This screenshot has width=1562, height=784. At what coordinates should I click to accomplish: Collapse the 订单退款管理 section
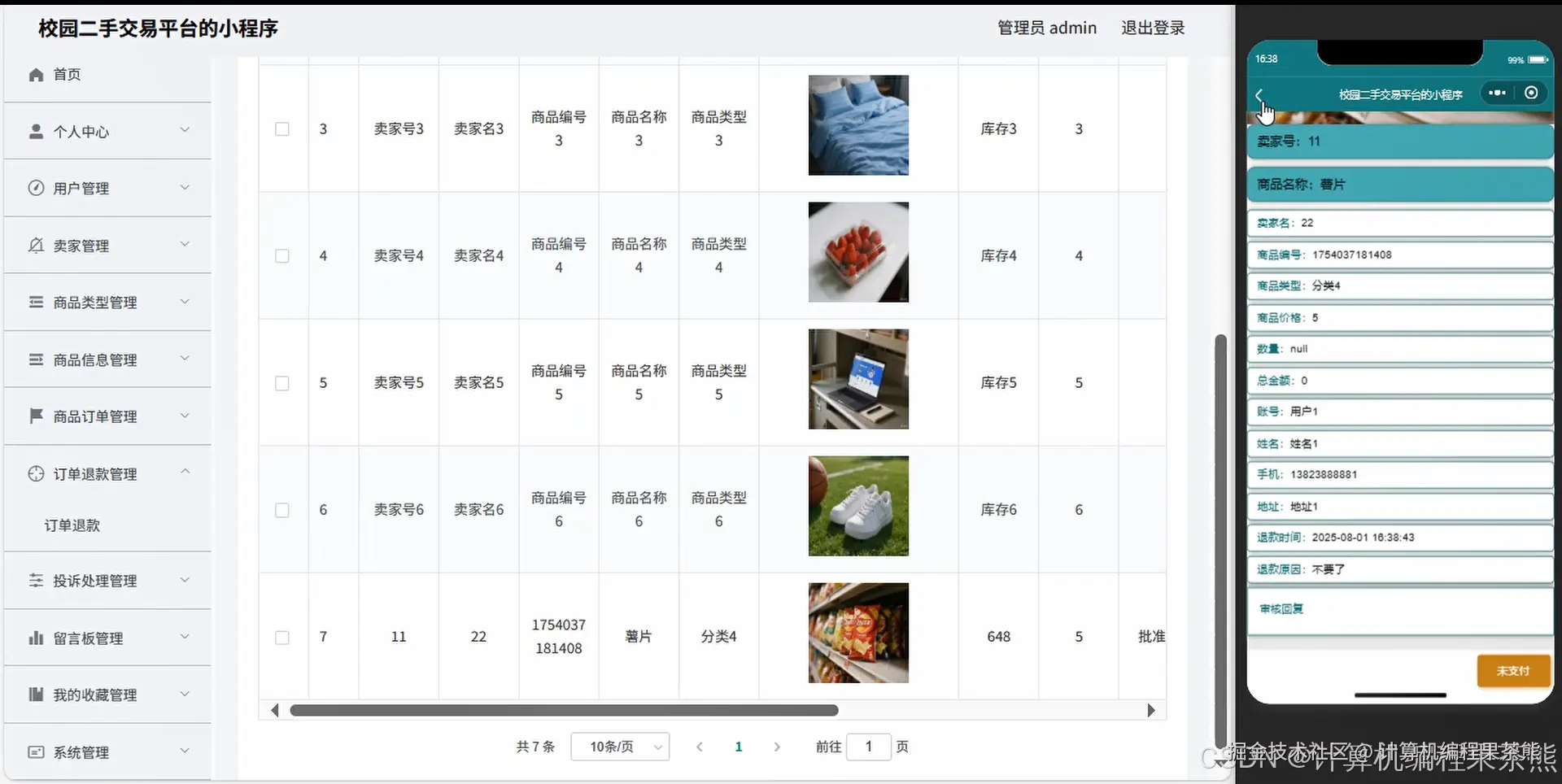tap(185, 472)
